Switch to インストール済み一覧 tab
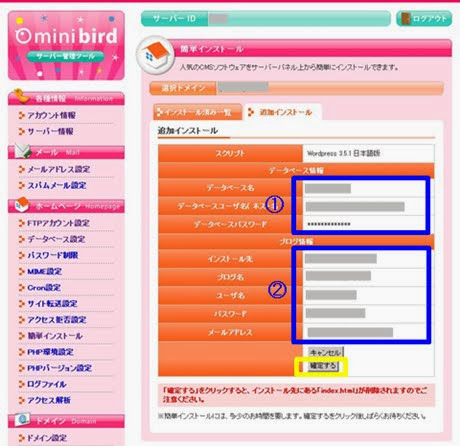This screenshot has height=446, width=460. [x=198, y=112]
